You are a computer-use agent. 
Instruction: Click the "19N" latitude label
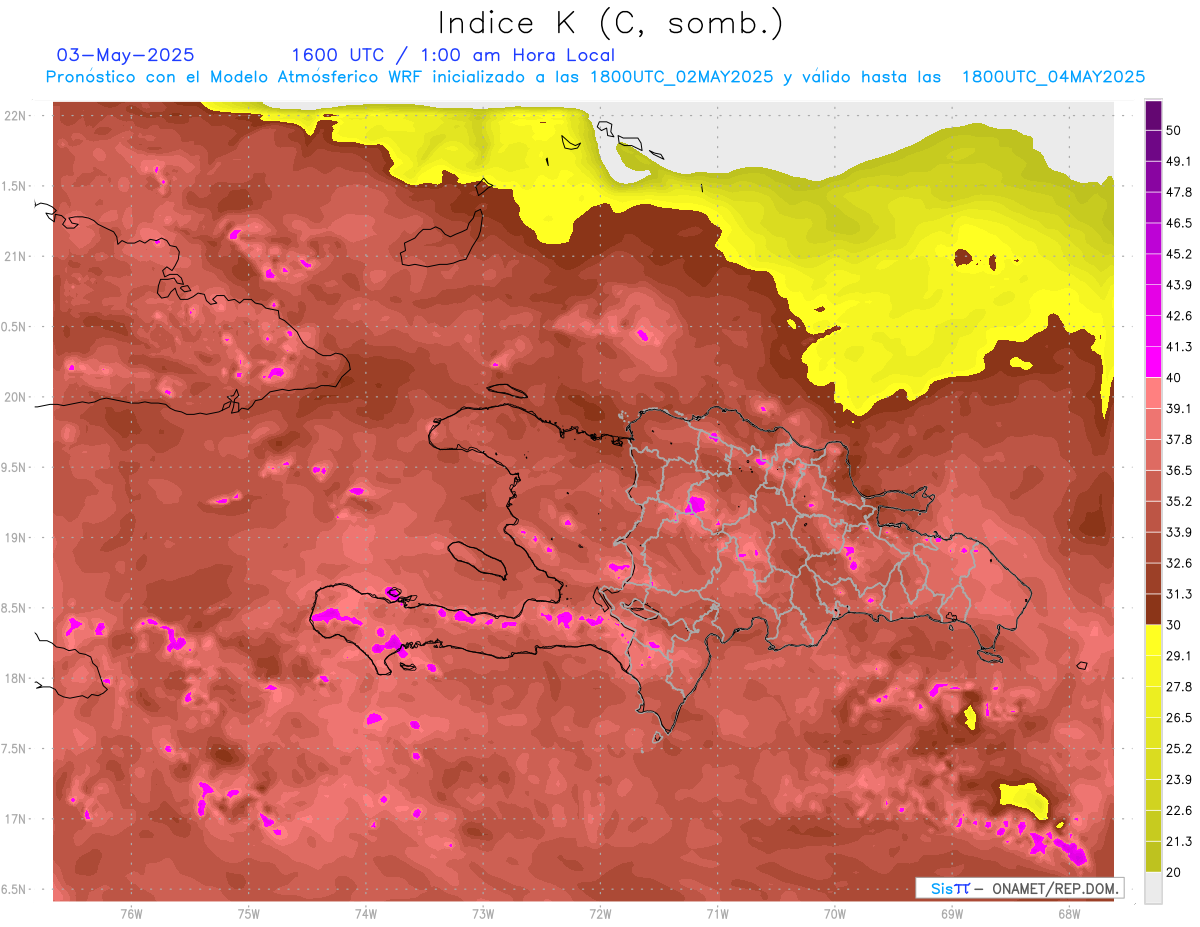(16, 537)
